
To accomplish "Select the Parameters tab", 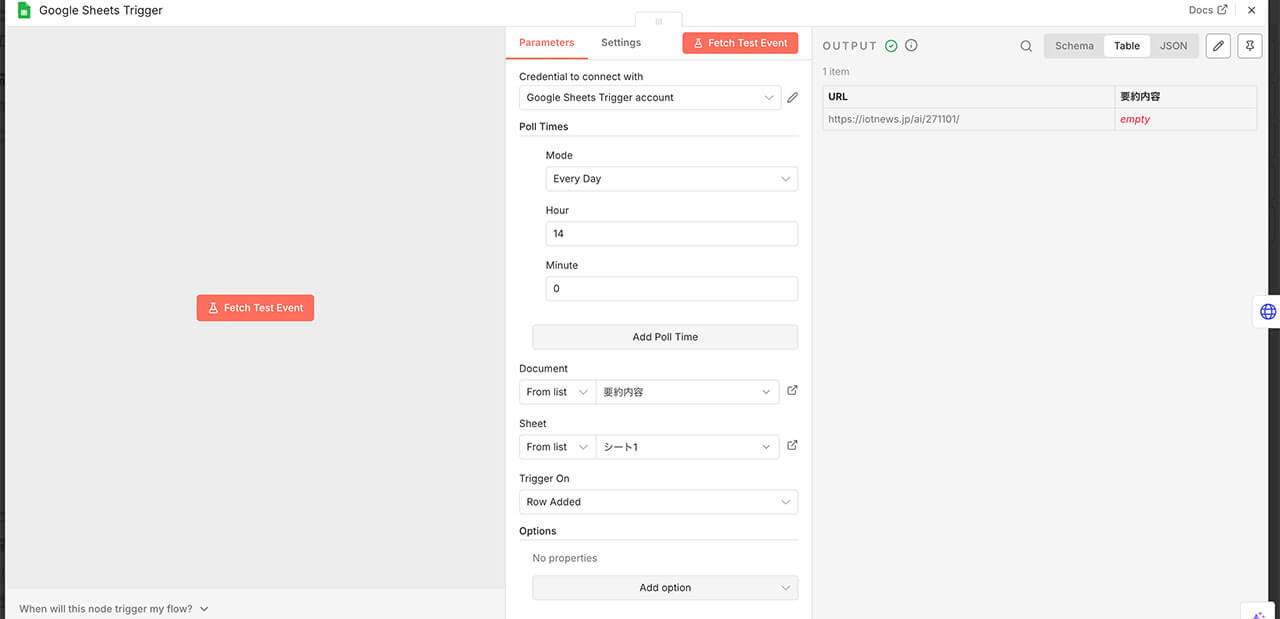I will 546,43.
